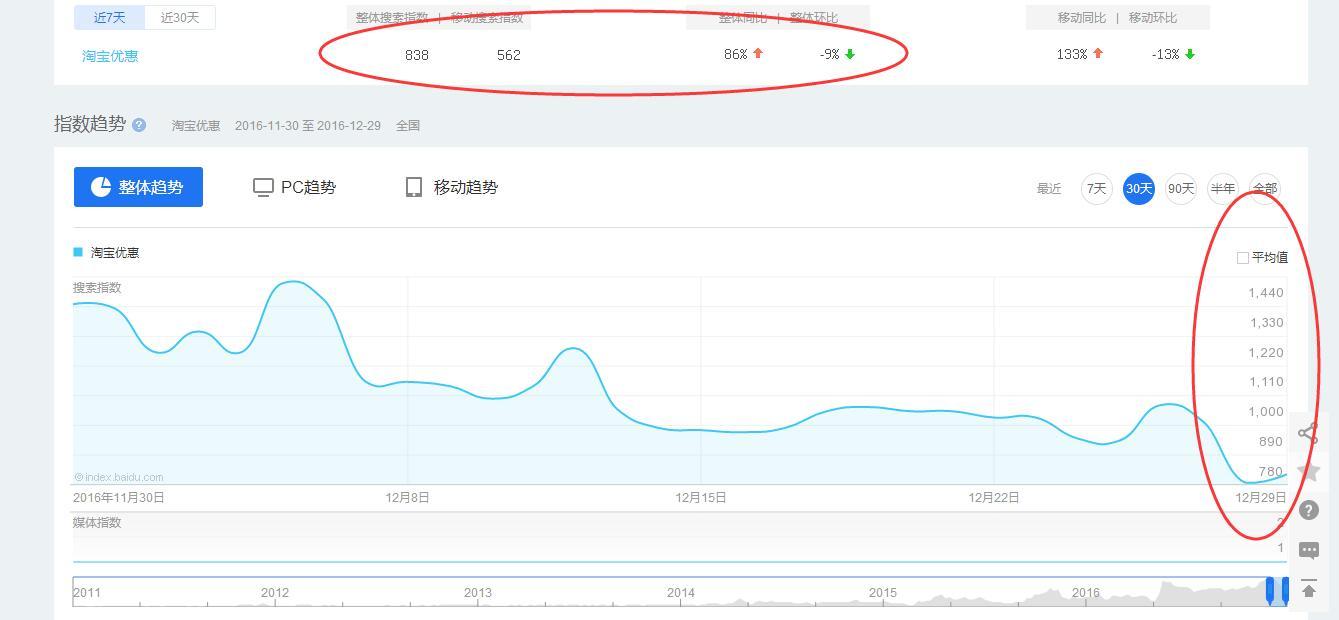Click the 搜索指数 axis label
The width and height of the screenshot is (1339, 620).
pos(97,287)
